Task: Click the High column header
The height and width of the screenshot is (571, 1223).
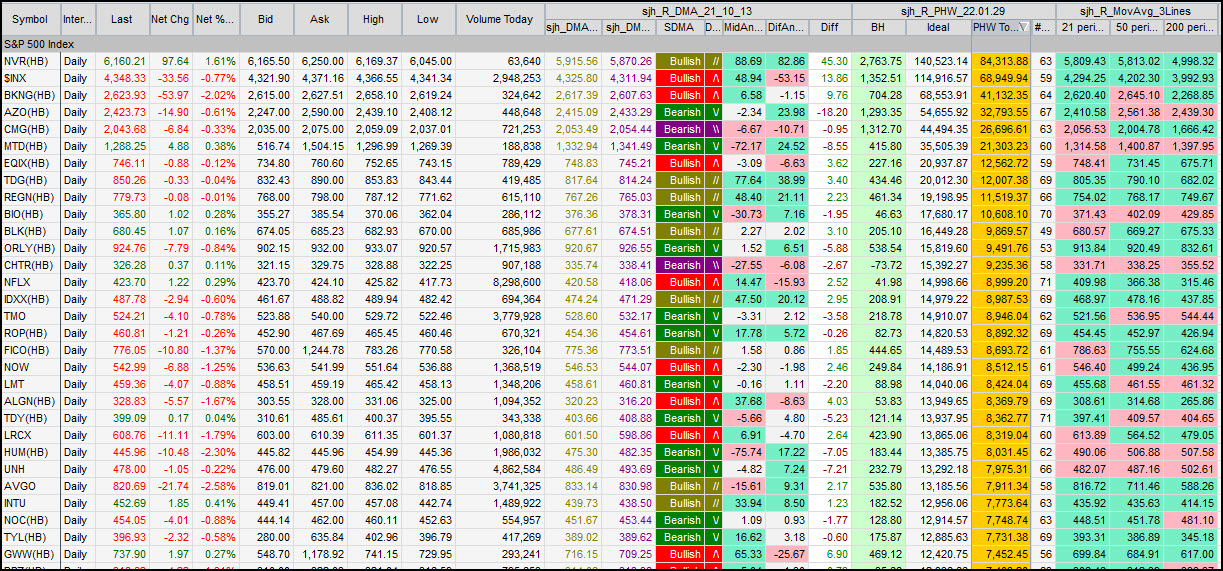Action: 373,19
